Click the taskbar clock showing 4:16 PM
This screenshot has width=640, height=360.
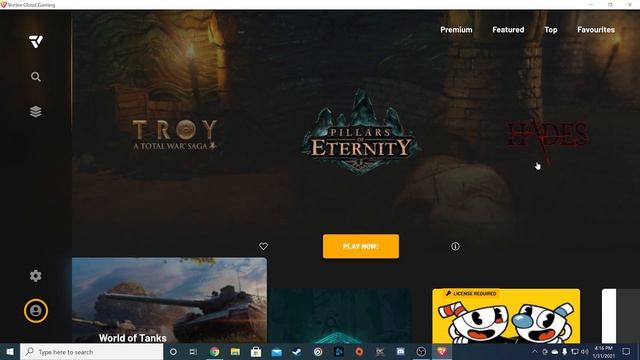(x=604, y=352)
